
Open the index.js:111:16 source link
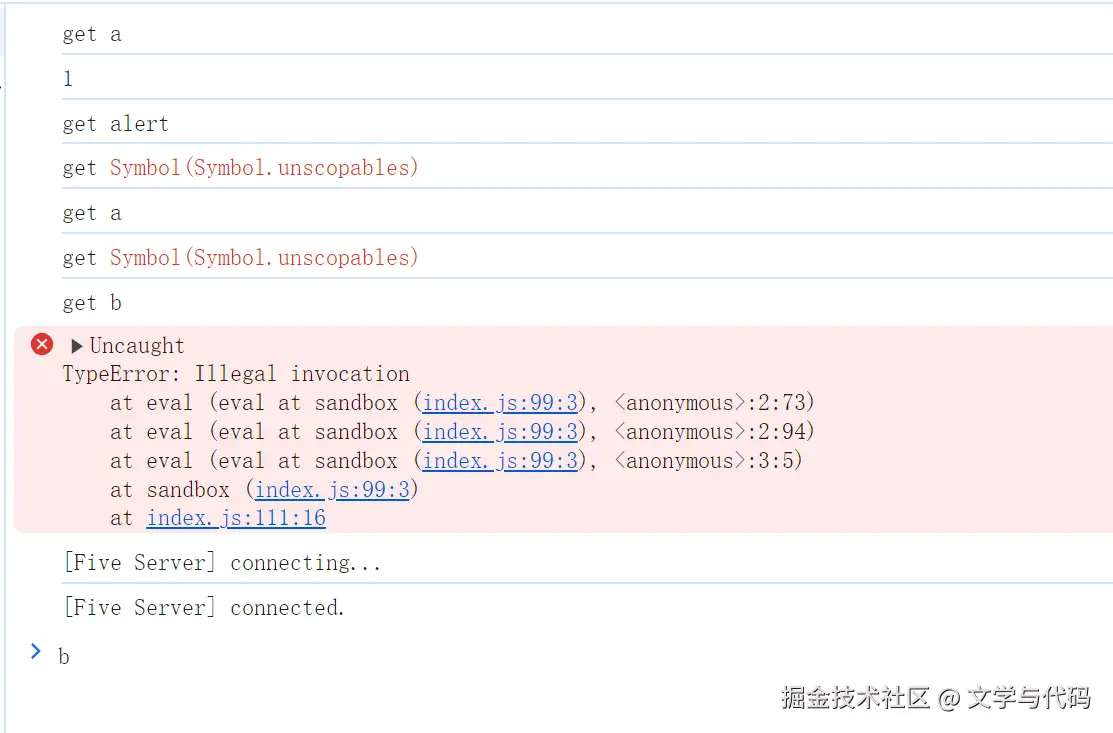pyautogui.click(x=236, y=518)
